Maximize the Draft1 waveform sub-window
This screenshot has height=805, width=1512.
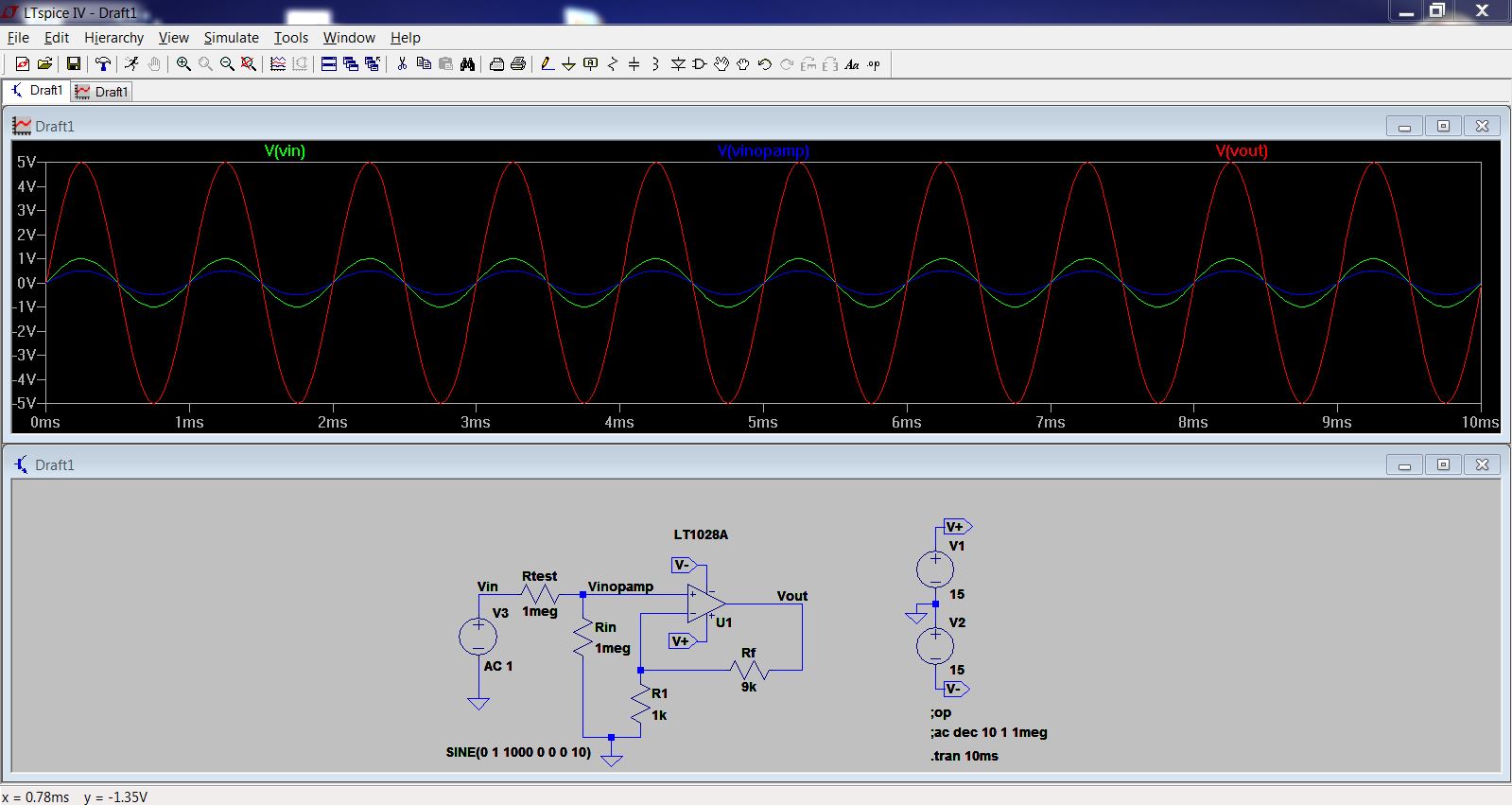[x=1443, y=126]
